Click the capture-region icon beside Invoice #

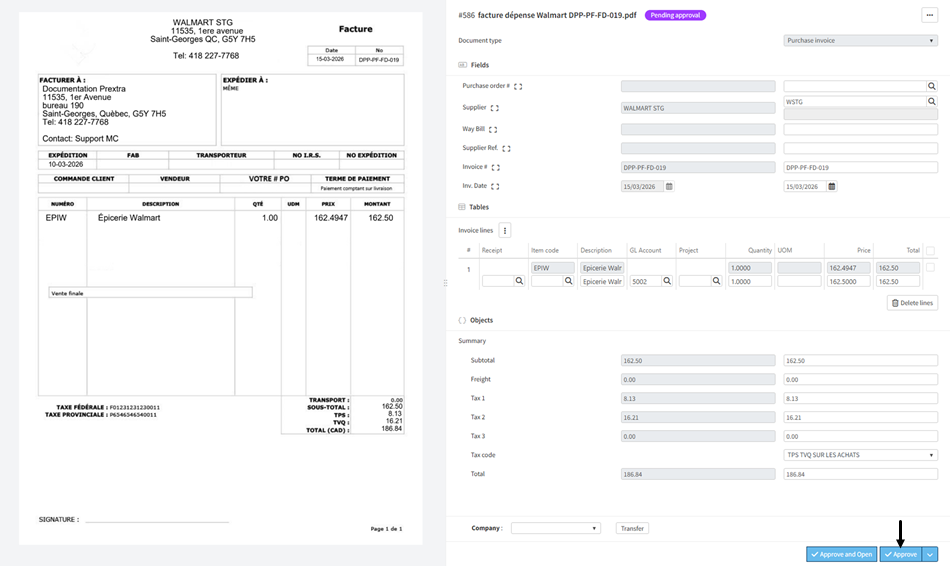(x=496, y=167)
